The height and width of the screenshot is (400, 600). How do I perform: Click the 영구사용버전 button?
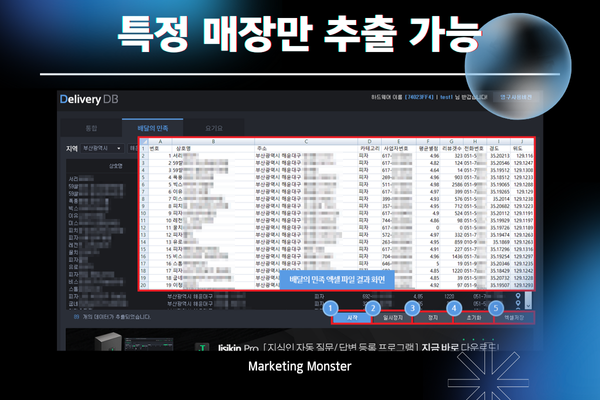[x=515, y=97]
